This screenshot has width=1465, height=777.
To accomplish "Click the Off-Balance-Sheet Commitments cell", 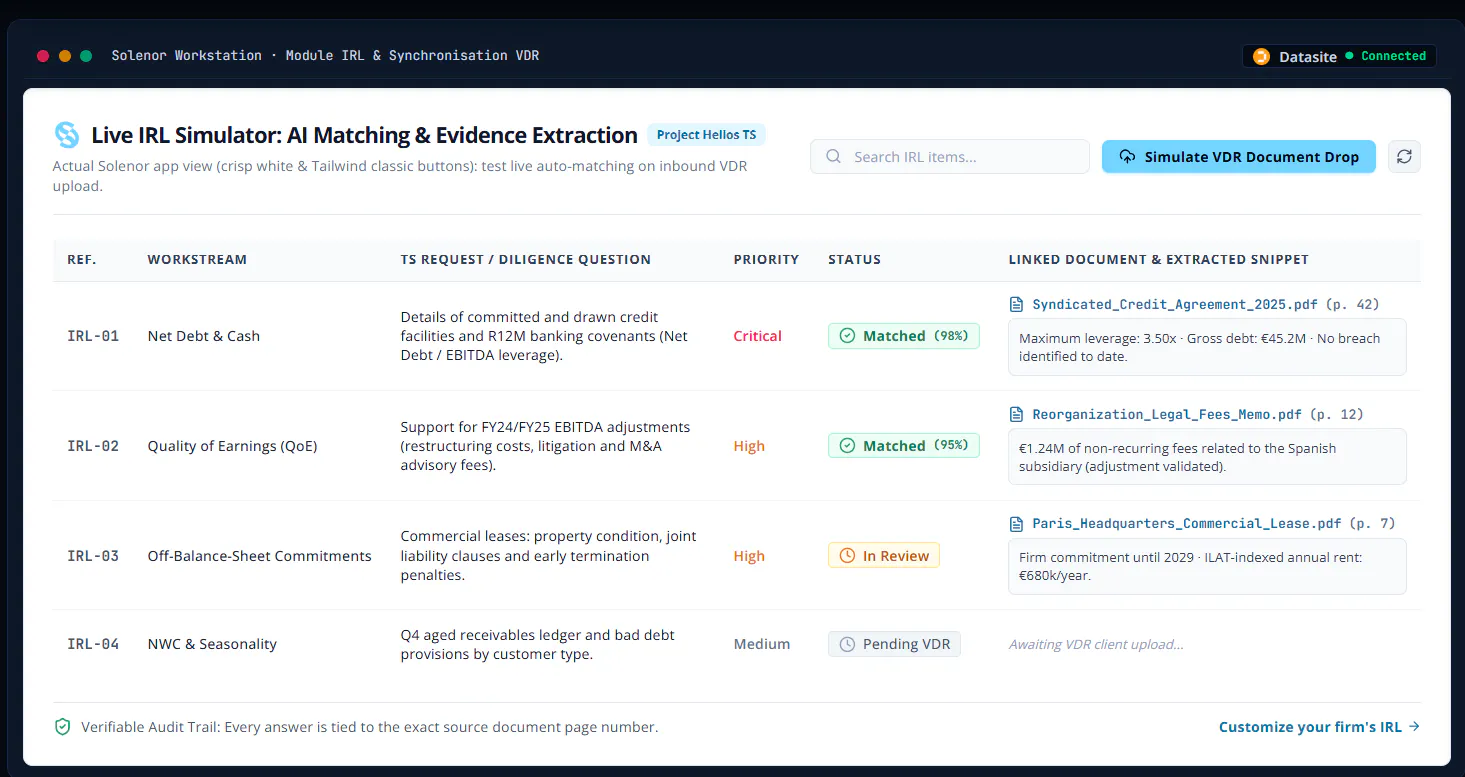I will [x=260, y=556].
